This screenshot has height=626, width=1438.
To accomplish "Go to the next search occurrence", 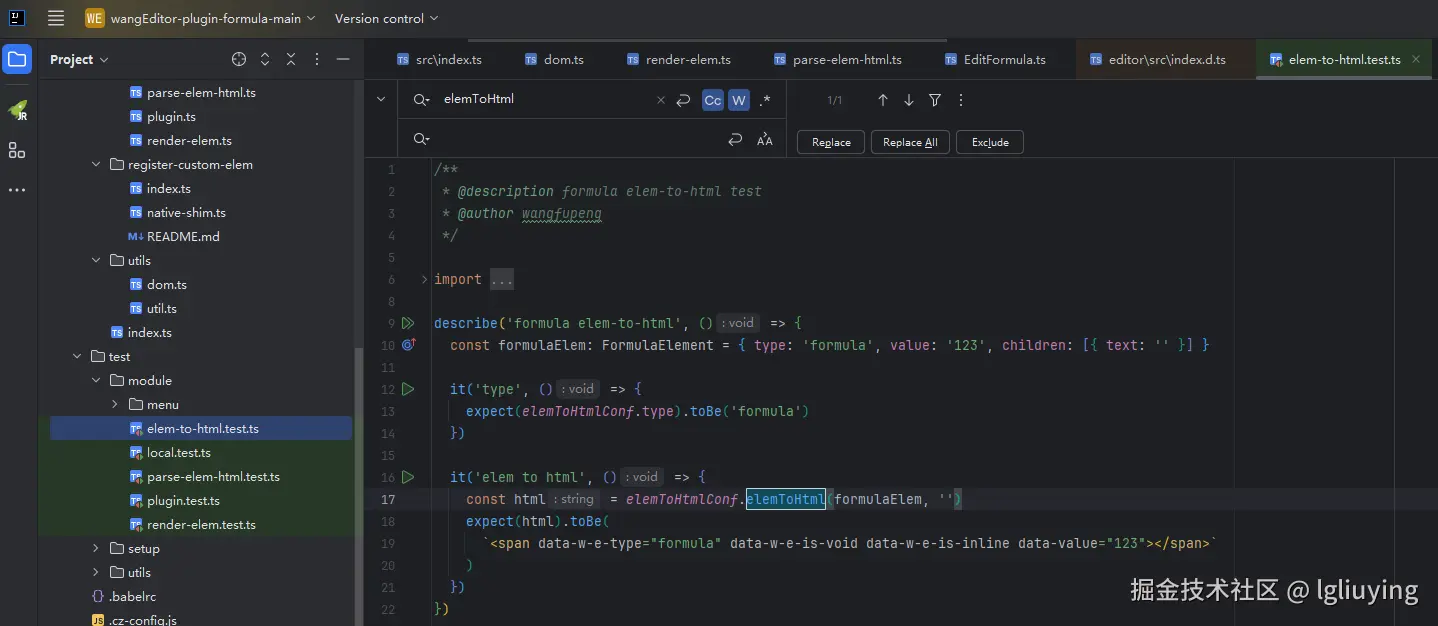I will 908,100.
